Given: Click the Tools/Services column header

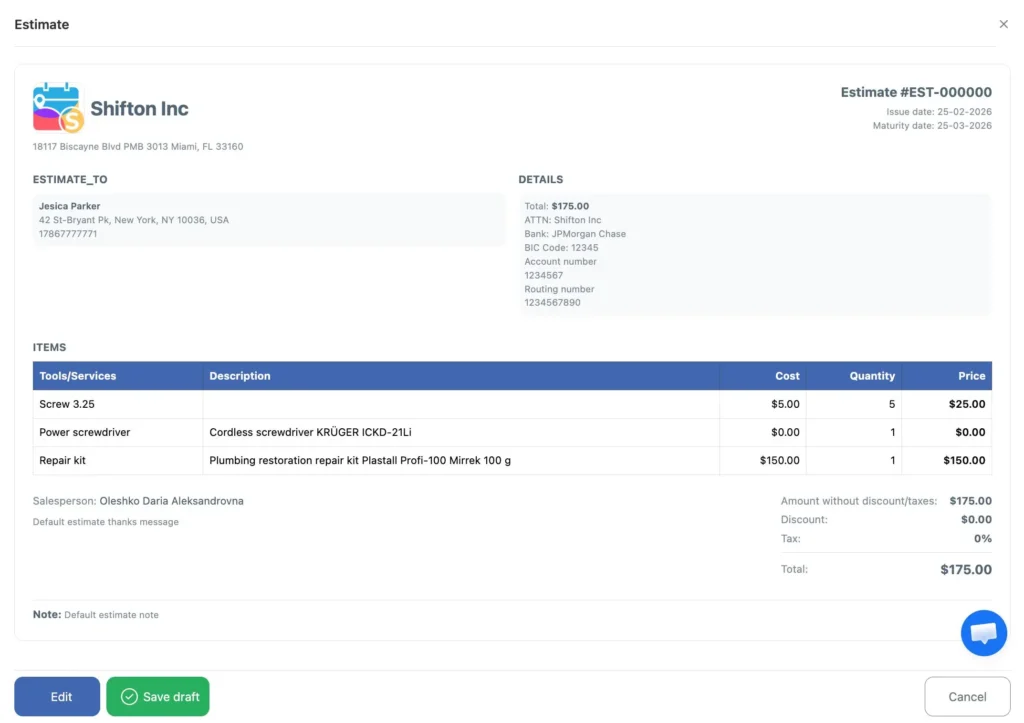Looking at the screenshot, I should (78, 376).
